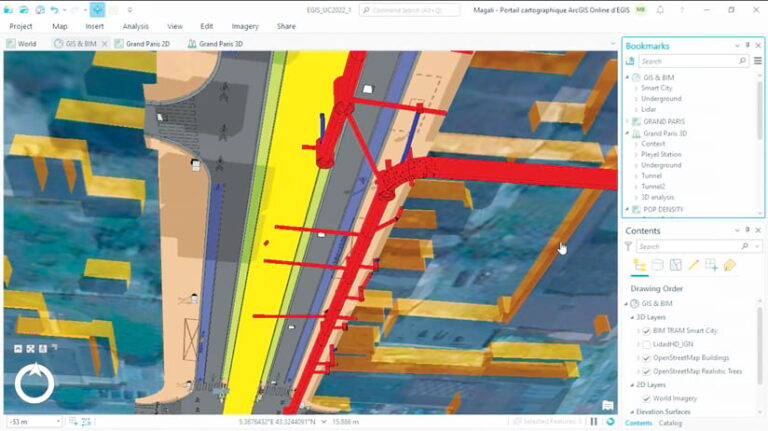Open the Project menu

21,26
